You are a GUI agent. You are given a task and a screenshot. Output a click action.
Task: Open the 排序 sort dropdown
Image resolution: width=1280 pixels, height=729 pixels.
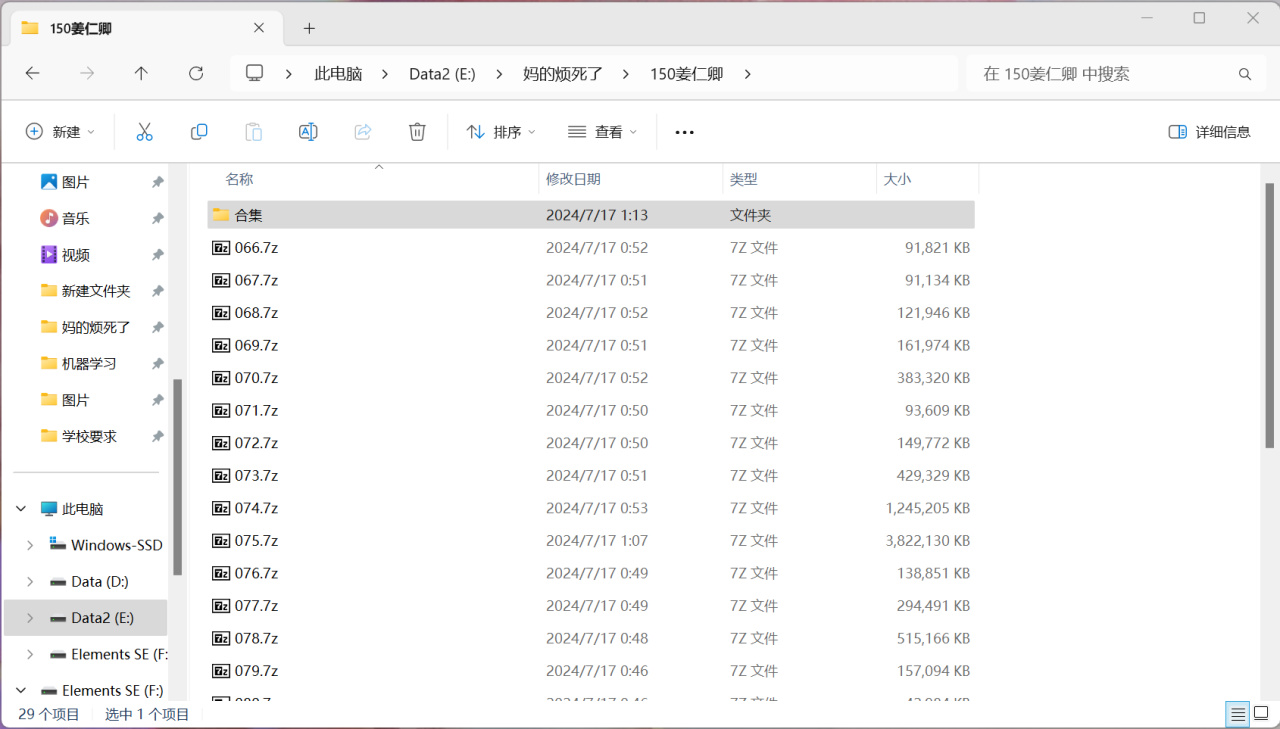pos(501,132)
